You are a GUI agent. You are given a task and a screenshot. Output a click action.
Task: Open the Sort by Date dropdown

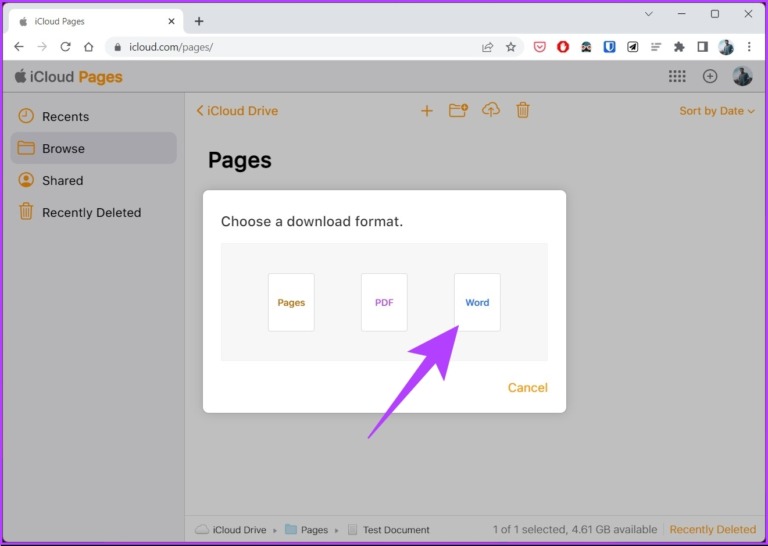point(717,111)
